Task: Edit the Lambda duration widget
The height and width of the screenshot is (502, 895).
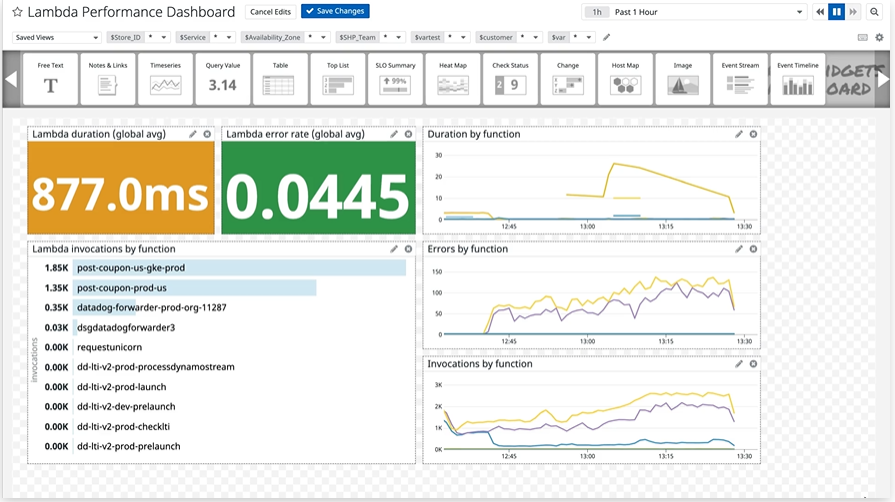Action: [x=193, y=134]
